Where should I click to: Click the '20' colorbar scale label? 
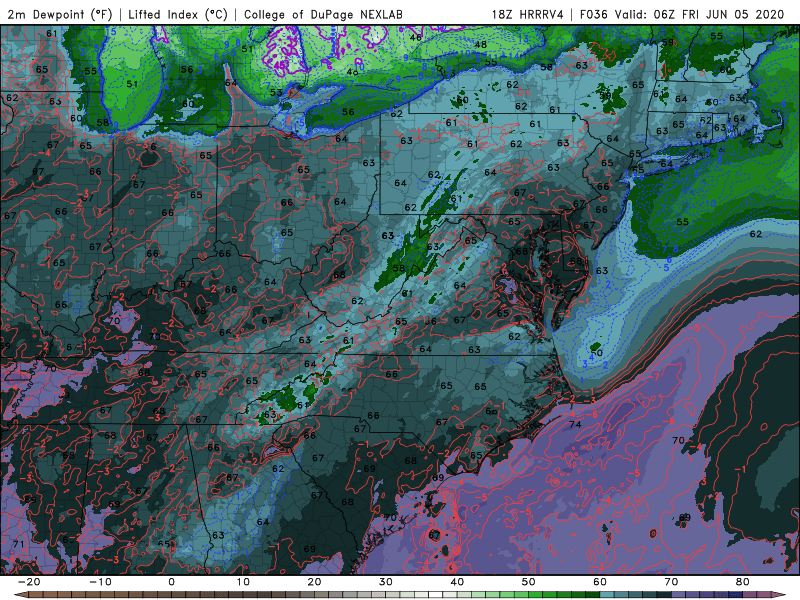coord(314,582)
